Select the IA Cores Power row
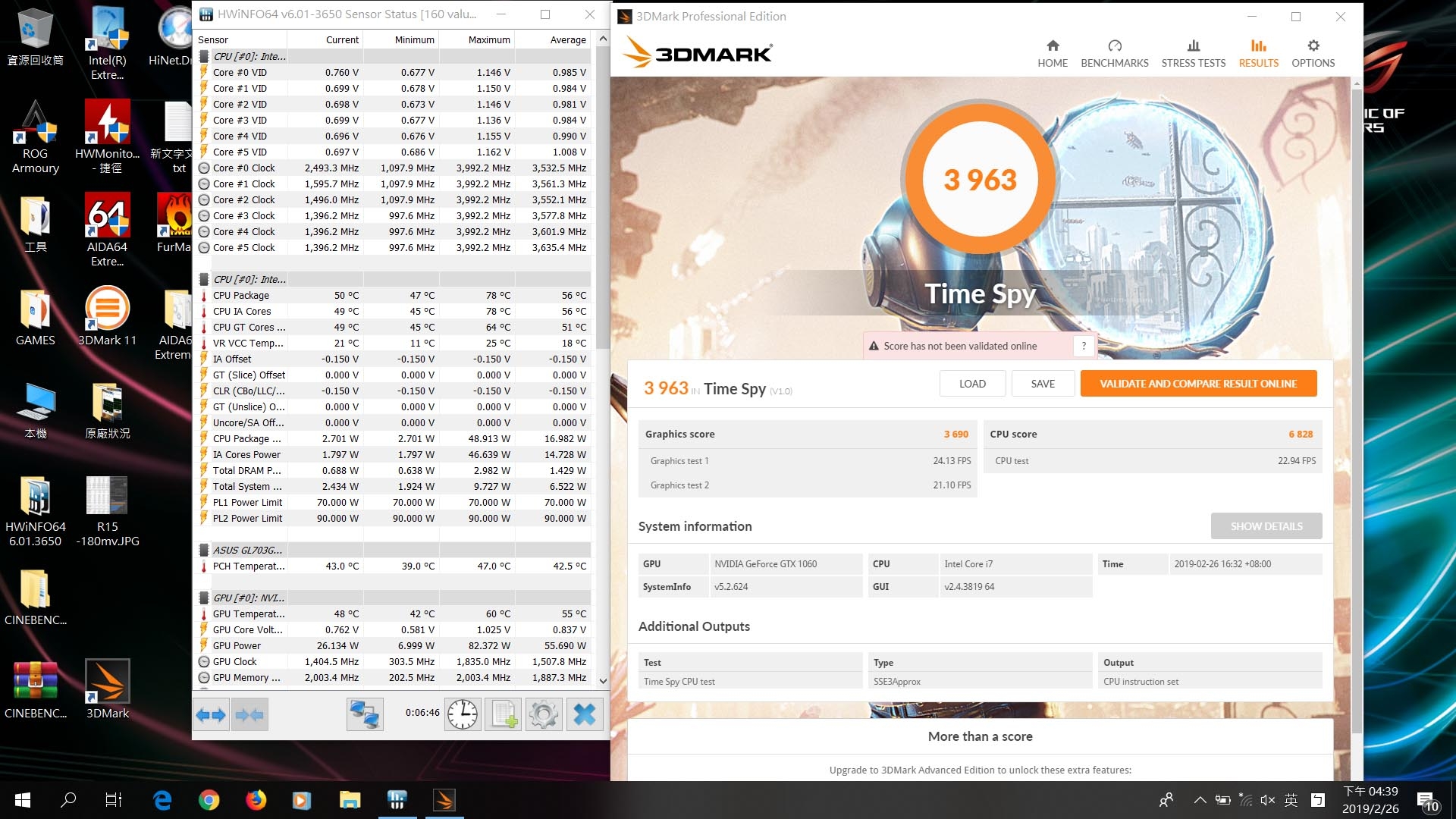Screen dimensions: 1456x819 393,454
